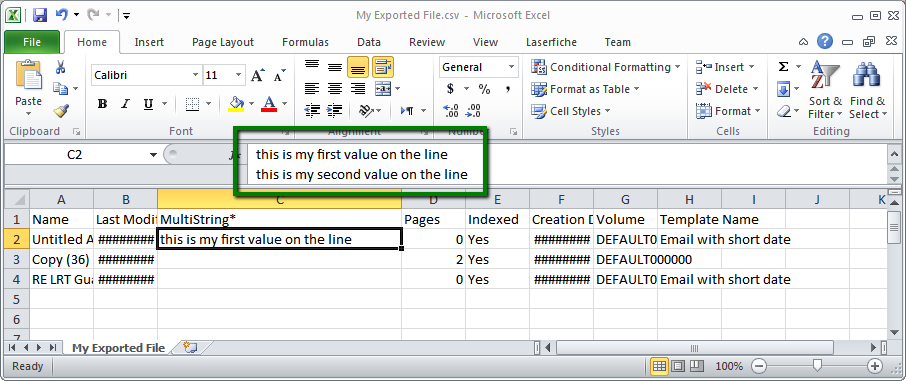Click the Copy icon in Clipboard group
Screen dimensions: 906x381
[60, 88]
